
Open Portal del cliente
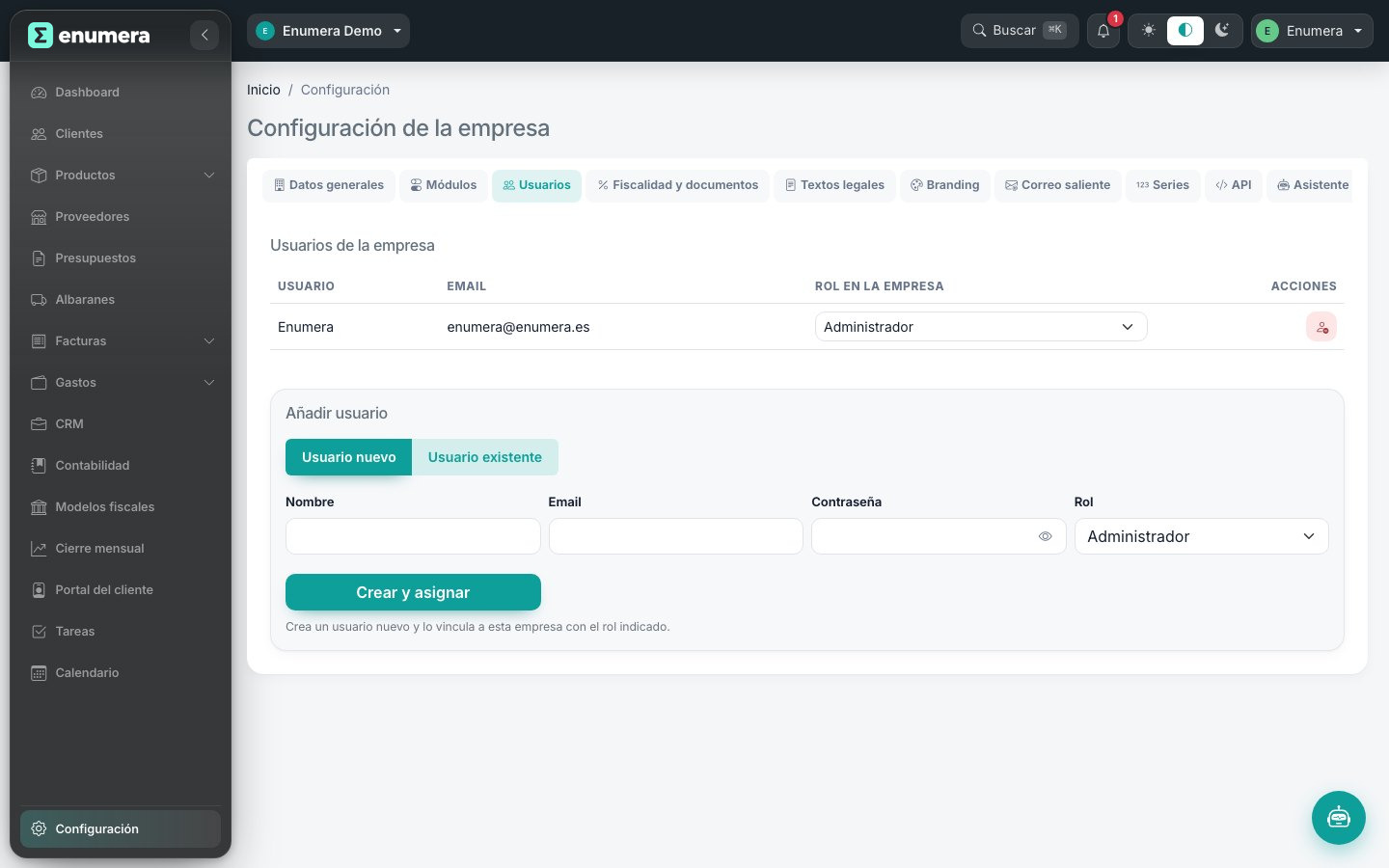pyautogui.click(x=121, y=590)
